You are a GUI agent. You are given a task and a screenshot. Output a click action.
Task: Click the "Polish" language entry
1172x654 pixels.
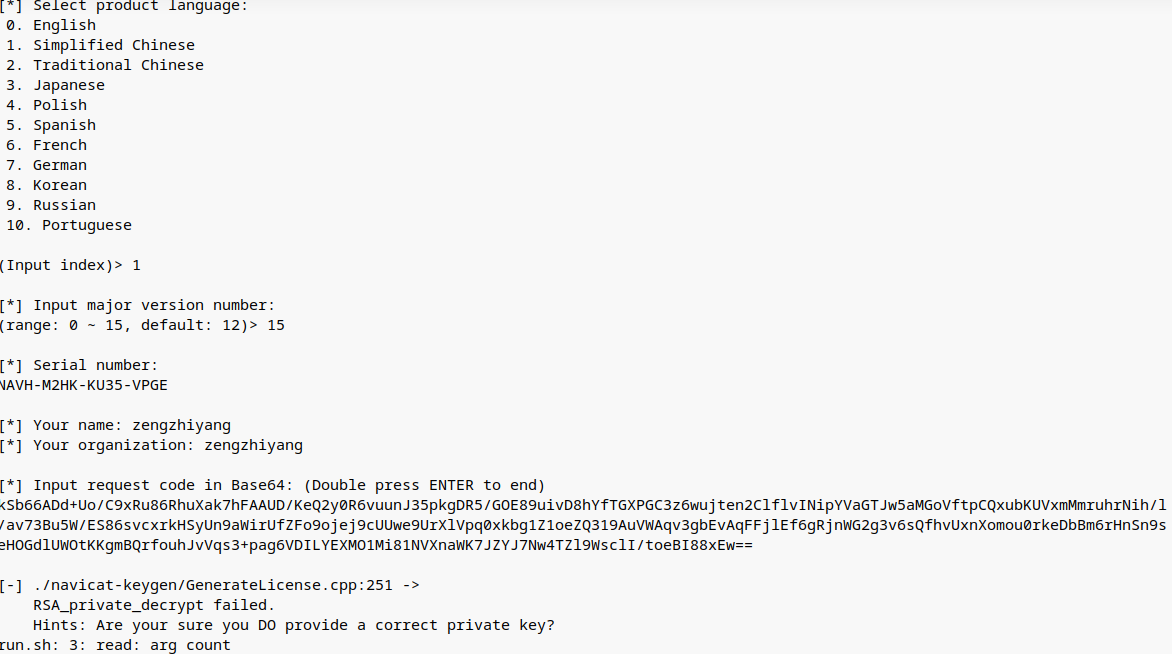60,105
